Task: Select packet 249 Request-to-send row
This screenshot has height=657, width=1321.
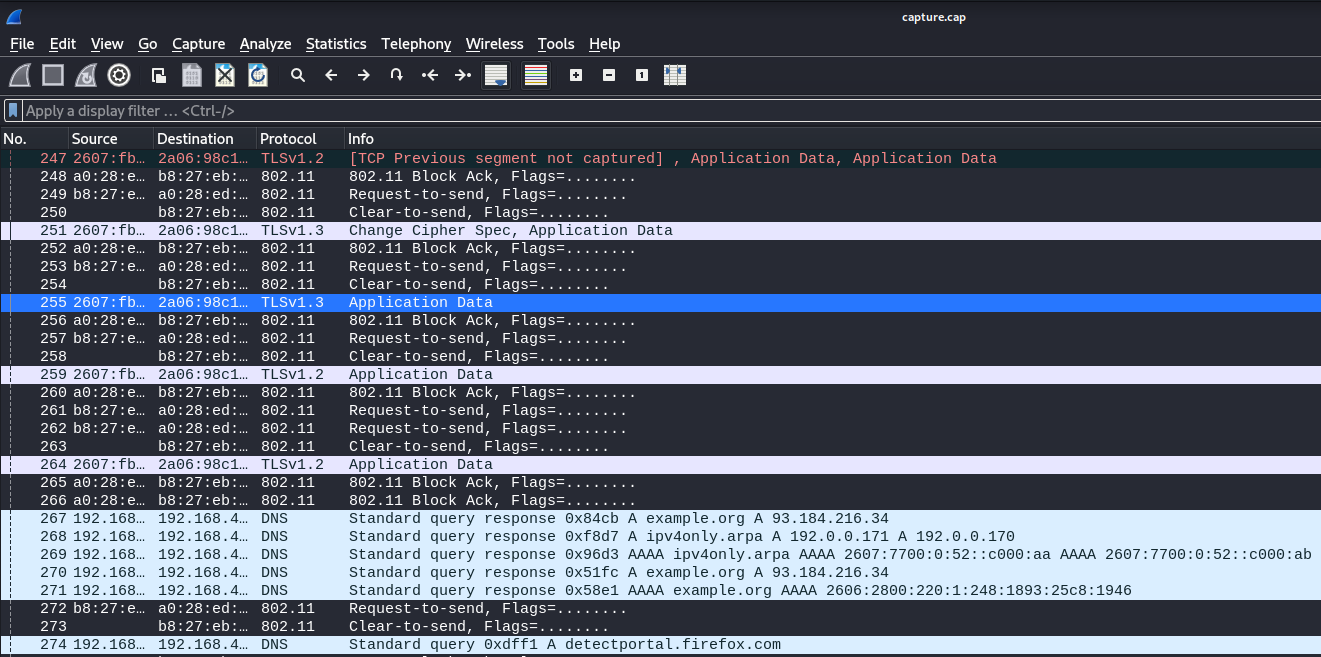Action: [660, 194]
